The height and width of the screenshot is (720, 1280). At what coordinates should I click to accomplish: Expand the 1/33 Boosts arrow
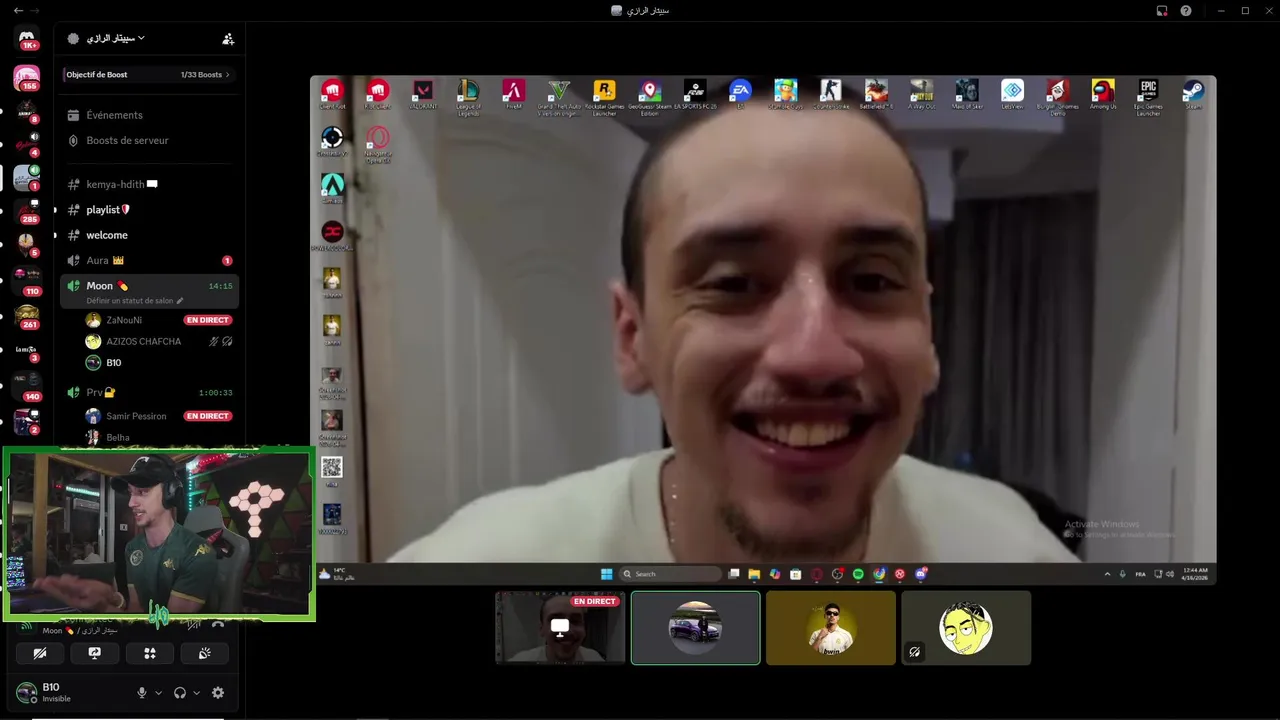click(227, 75)
